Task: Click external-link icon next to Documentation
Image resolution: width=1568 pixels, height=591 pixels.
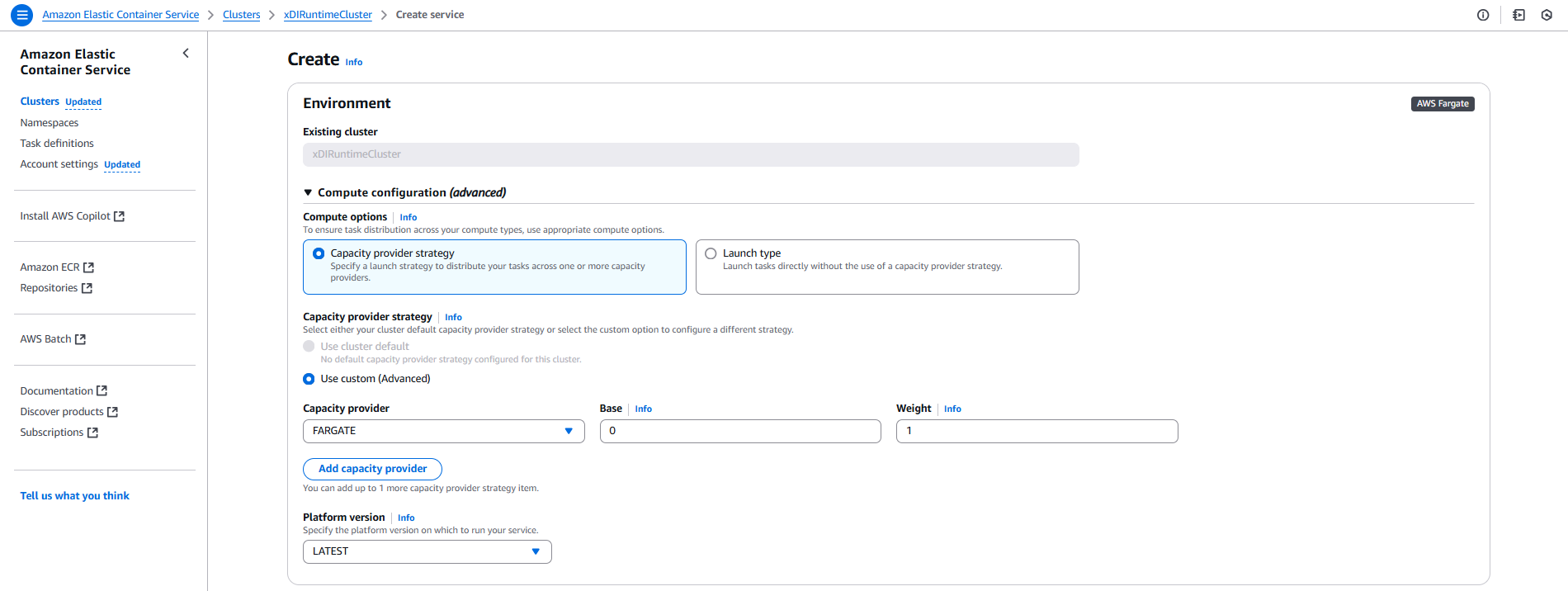Action: (x=102, y=391)
